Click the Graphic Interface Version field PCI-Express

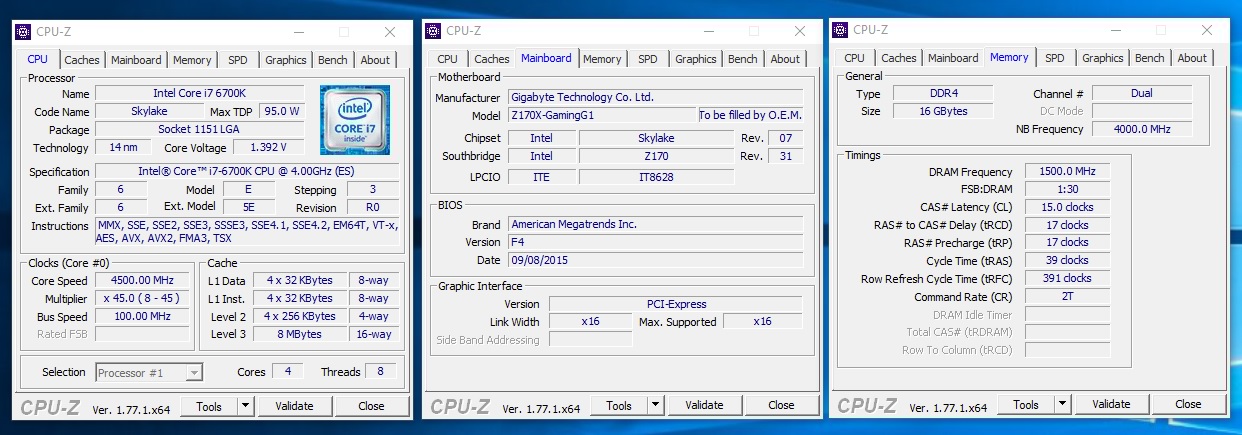676,304
